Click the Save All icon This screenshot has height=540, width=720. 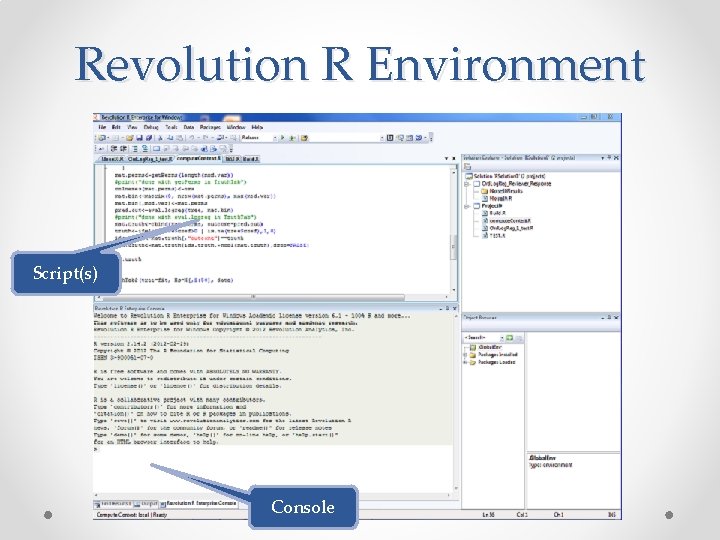149,138
